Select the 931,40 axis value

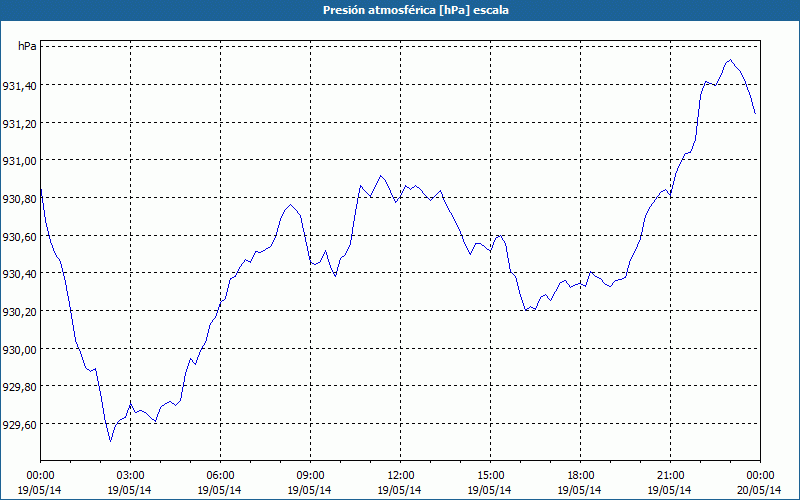(19, 86)
